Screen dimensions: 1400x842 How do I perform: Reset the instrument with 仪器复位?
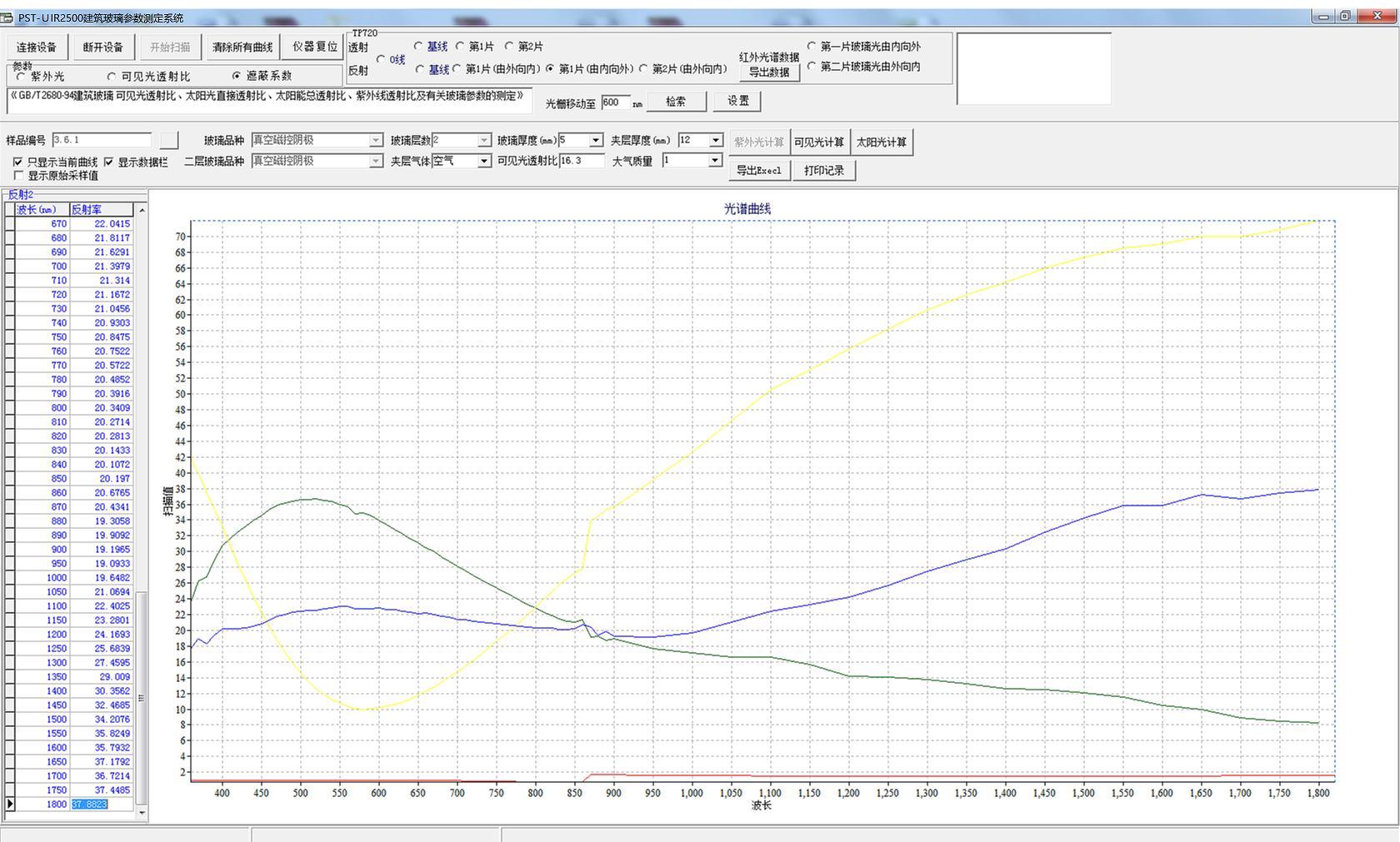coord(315,47)
